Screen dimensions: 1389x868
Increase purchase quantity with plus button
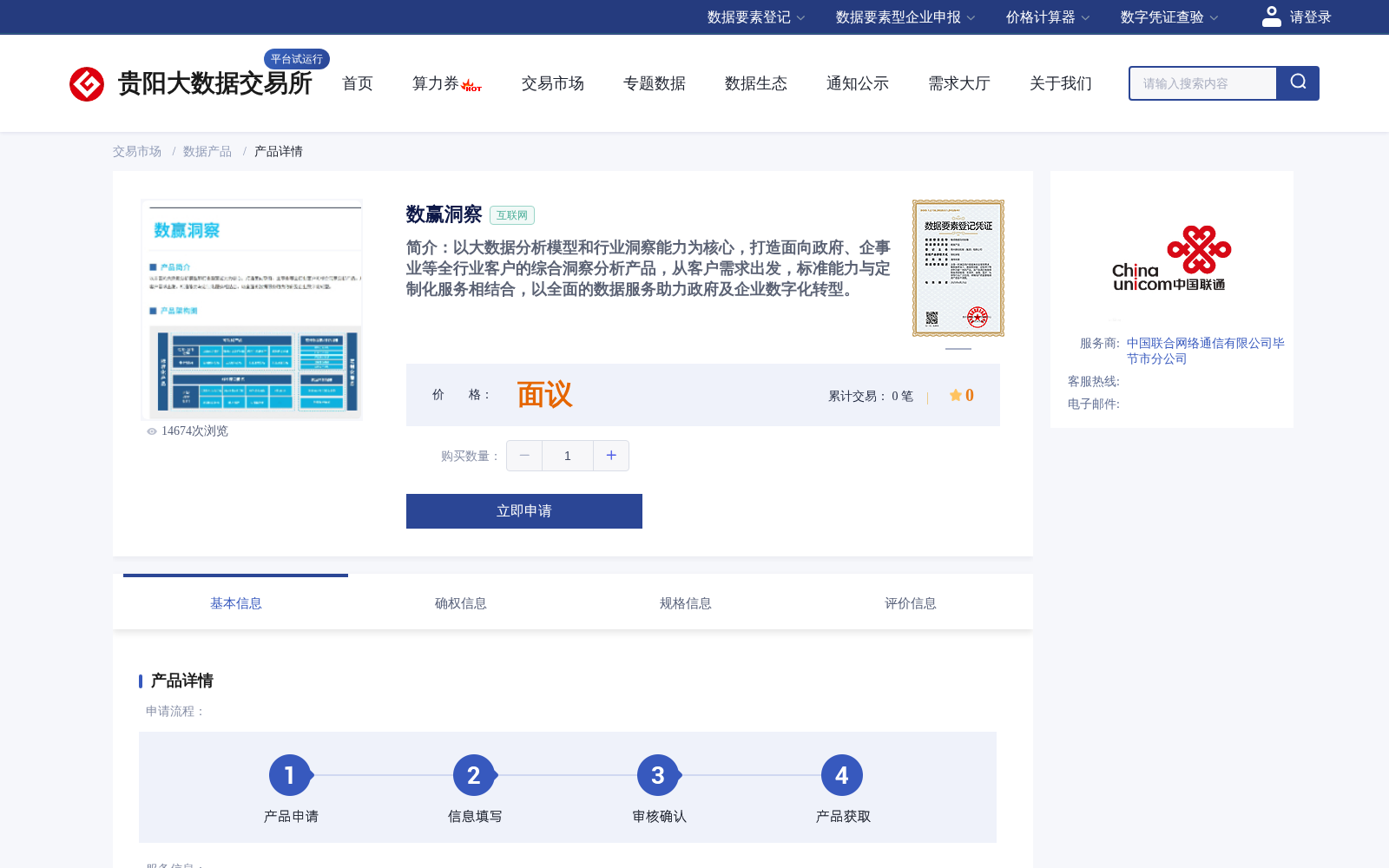pyautogui.click(x=611, y=456)
